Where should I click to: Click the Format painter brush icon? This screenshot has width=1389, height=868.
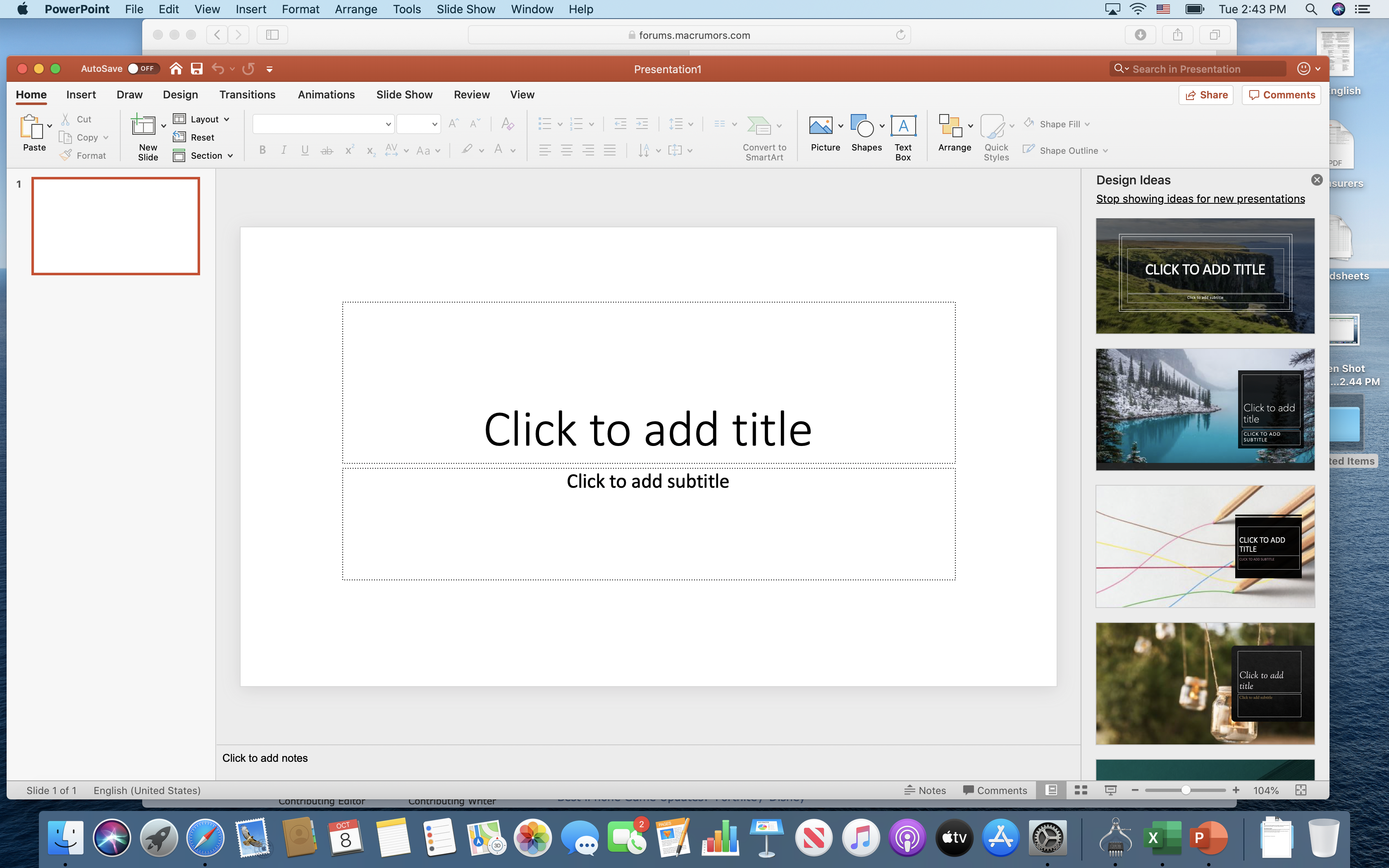(x=66, y=155)
